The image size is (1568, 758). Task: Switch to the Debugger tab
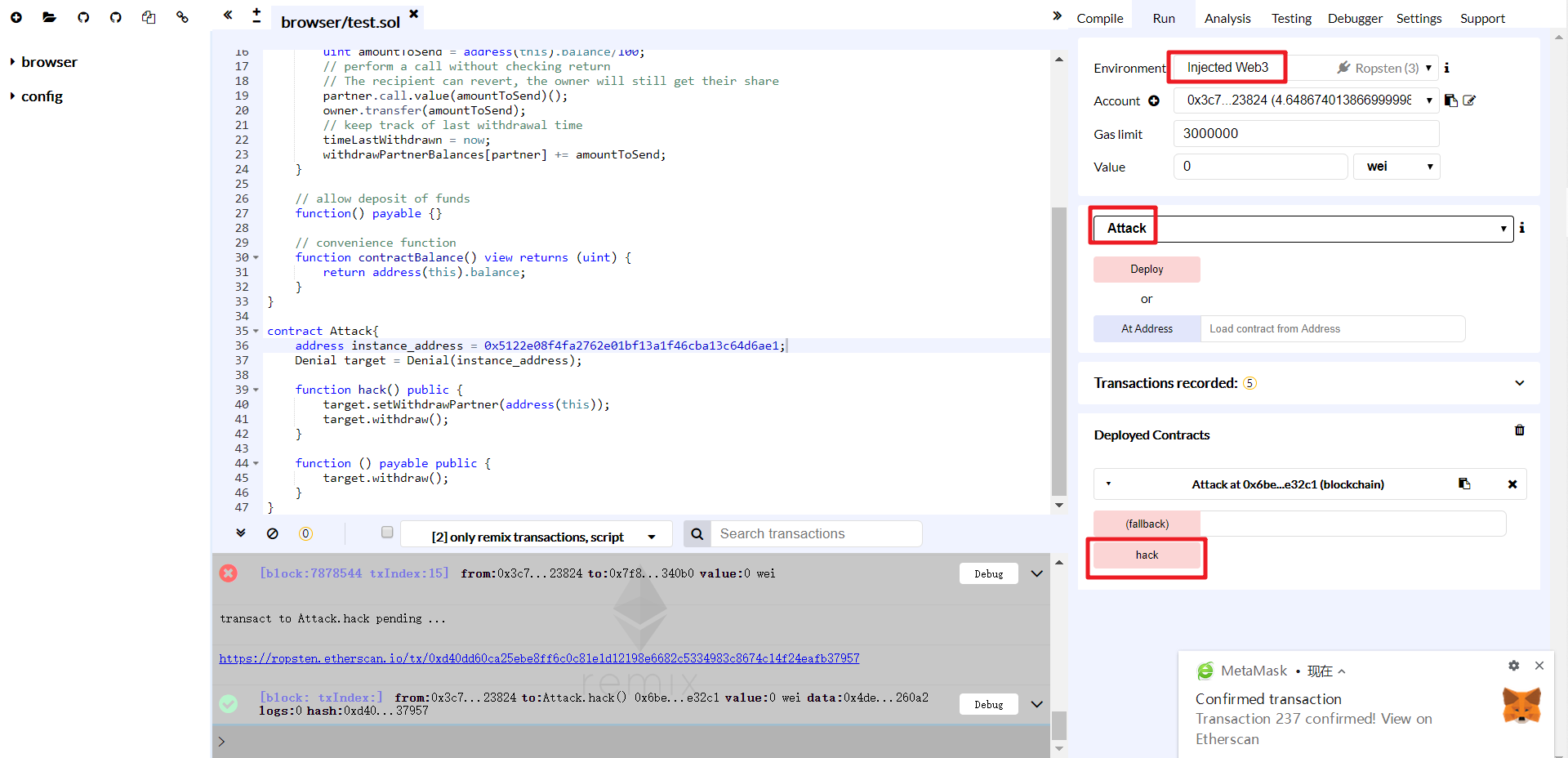1355,18
